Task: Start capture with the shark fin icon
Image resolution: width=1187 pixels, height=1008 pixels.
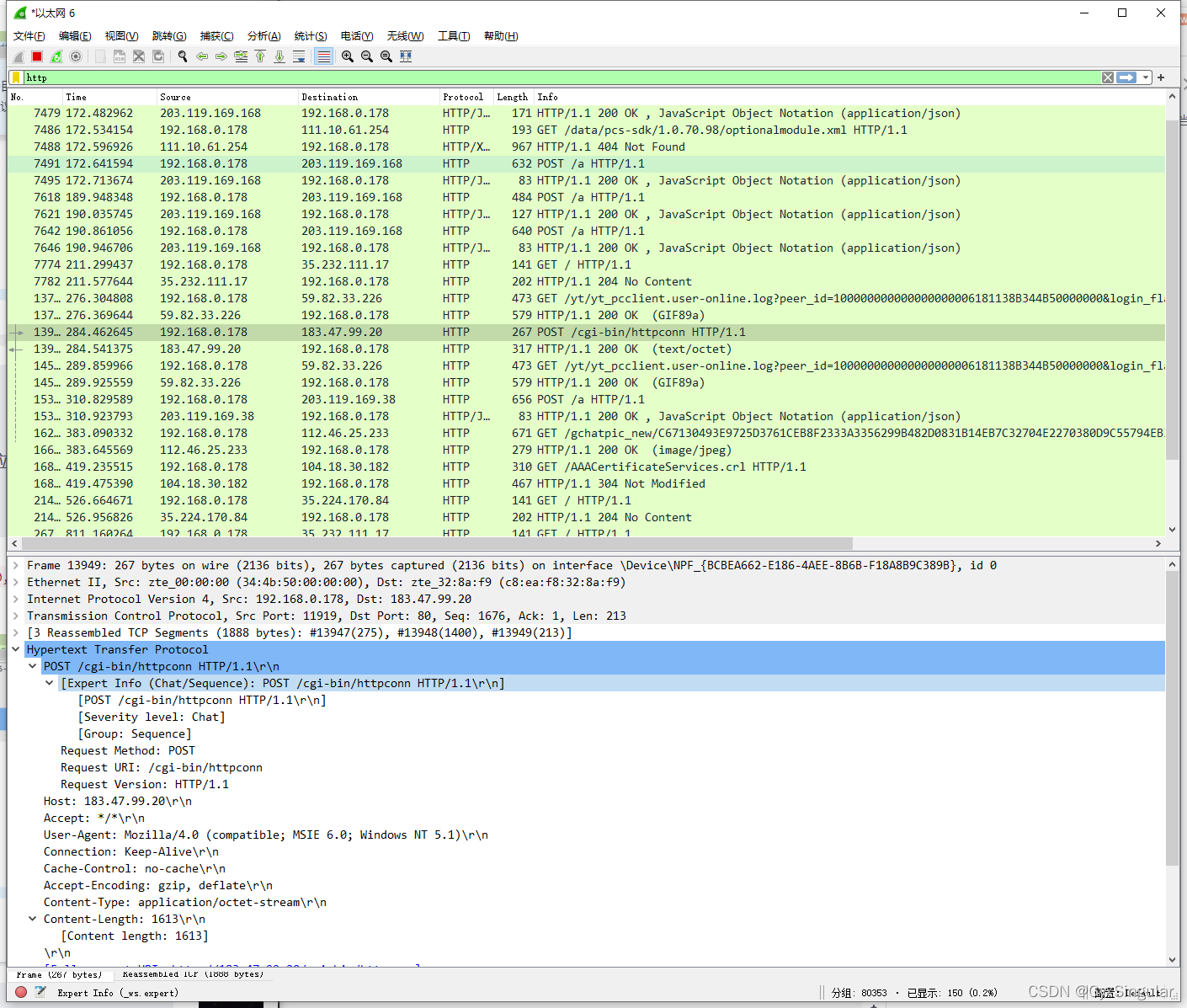Action: [18, 56]
